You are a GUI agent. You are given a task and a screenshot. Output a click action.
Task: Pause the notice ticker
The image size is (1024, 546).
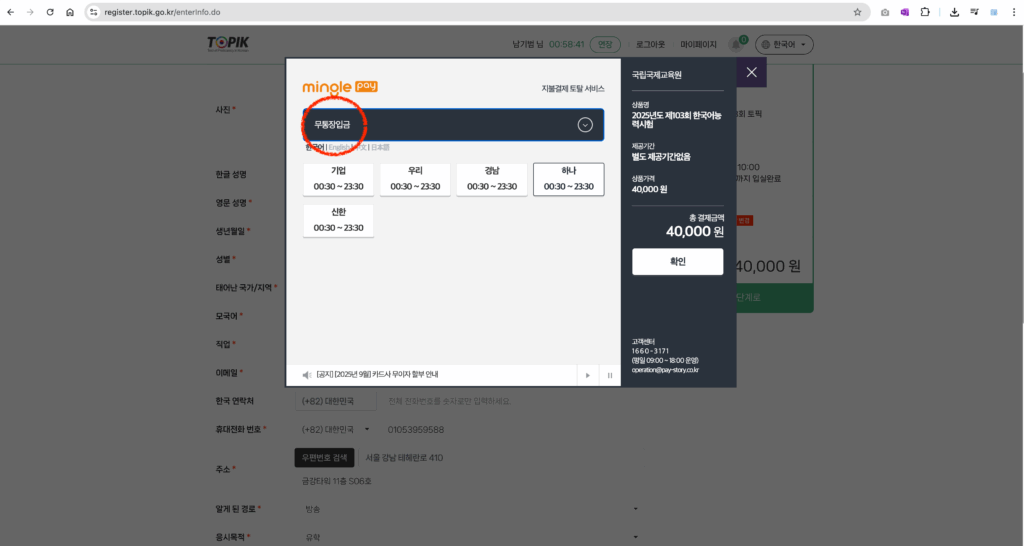click(610, 376)
